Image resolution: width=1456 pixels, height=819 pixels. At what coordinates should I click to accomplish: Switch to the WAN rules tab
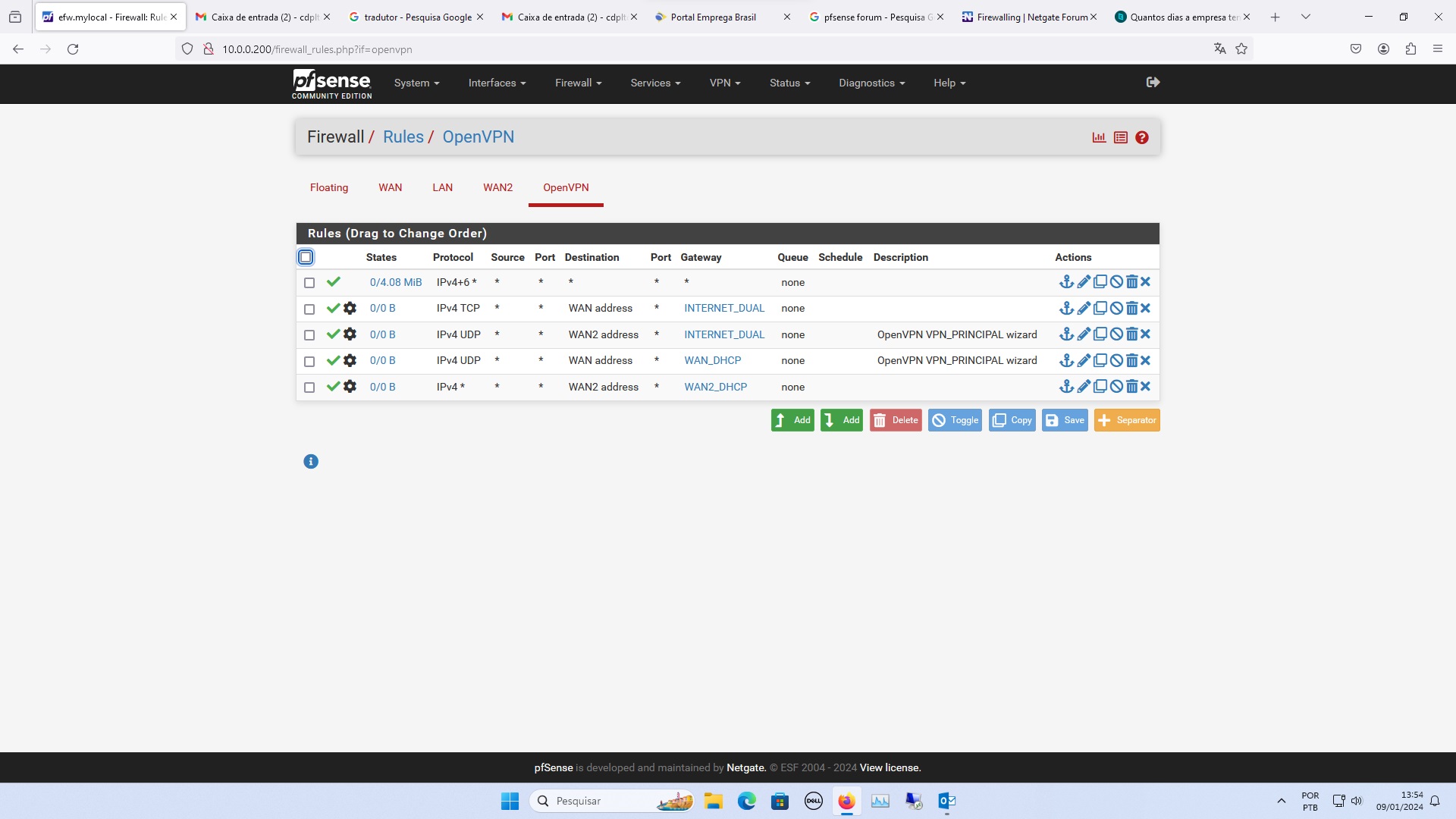coord(391,187)
